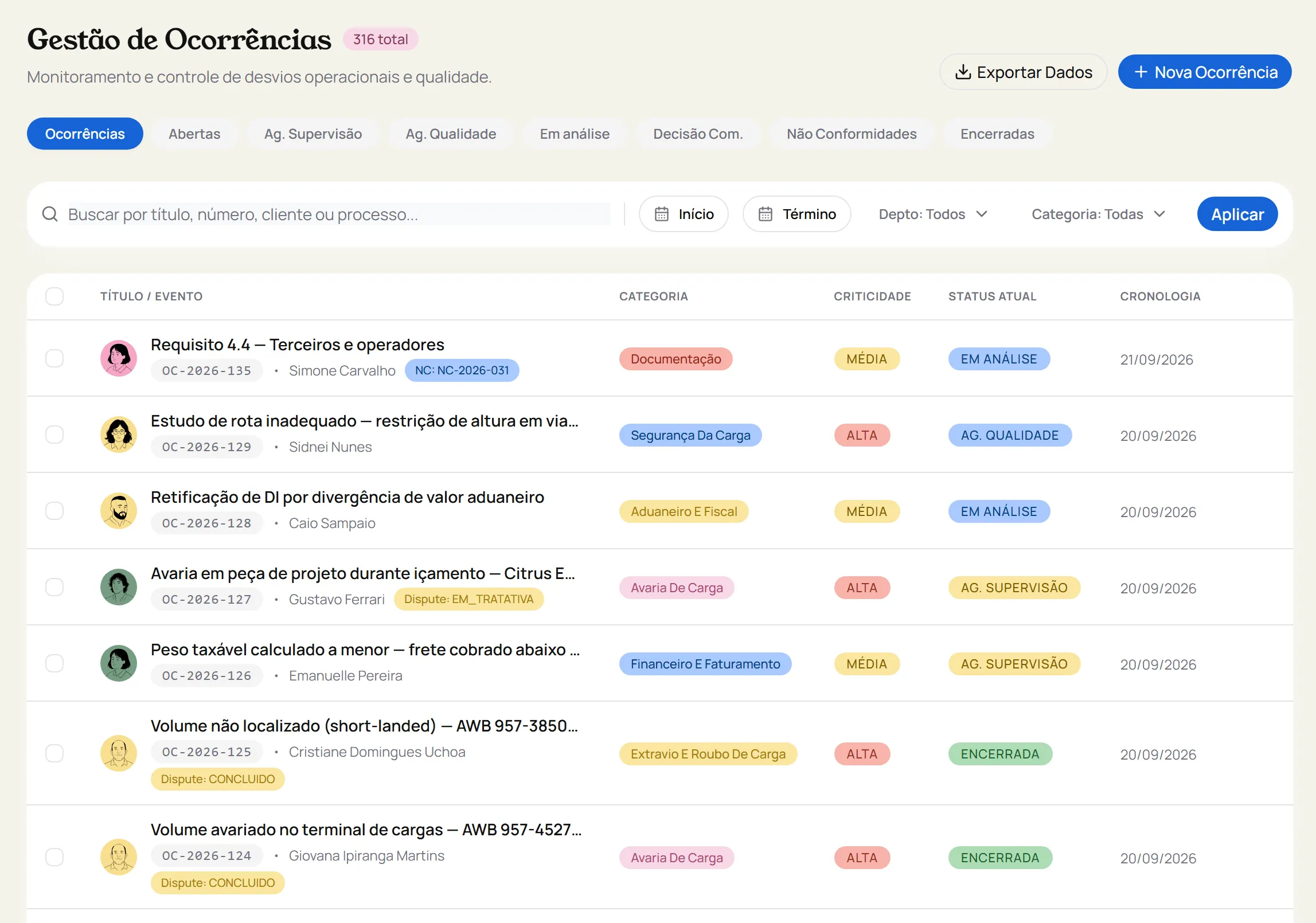Select the Em análise tab

[575, 134]
